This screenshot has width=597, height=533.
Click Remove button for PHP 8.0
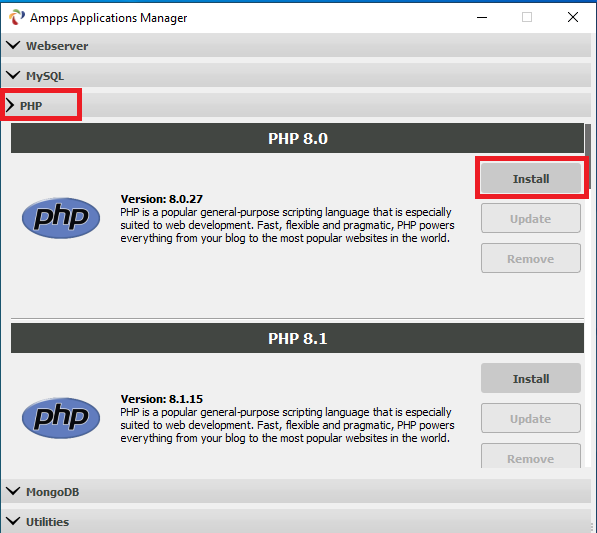click(531, 258)
